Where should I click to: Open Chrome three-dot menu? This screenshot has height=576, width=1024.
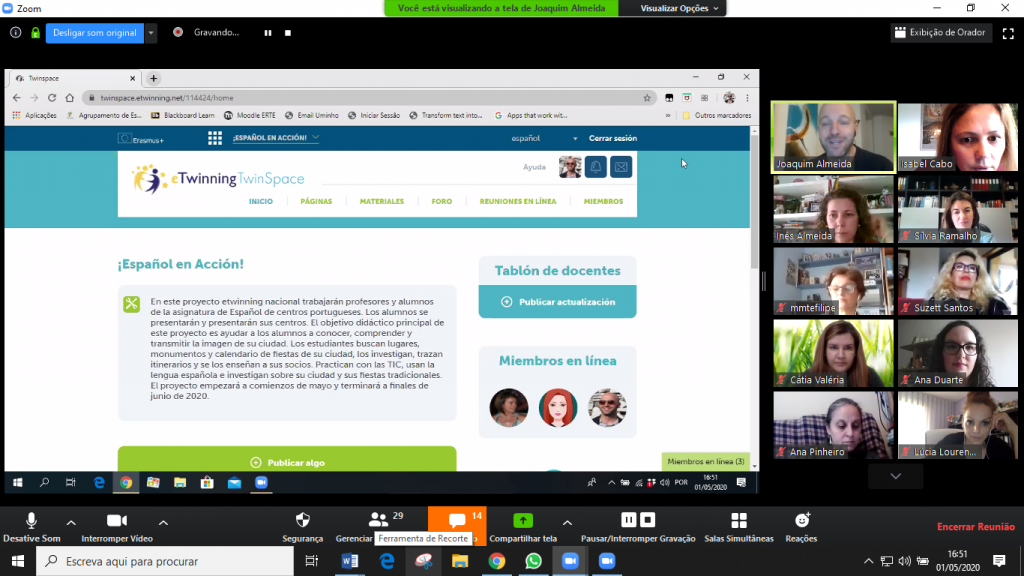(747, 98)
